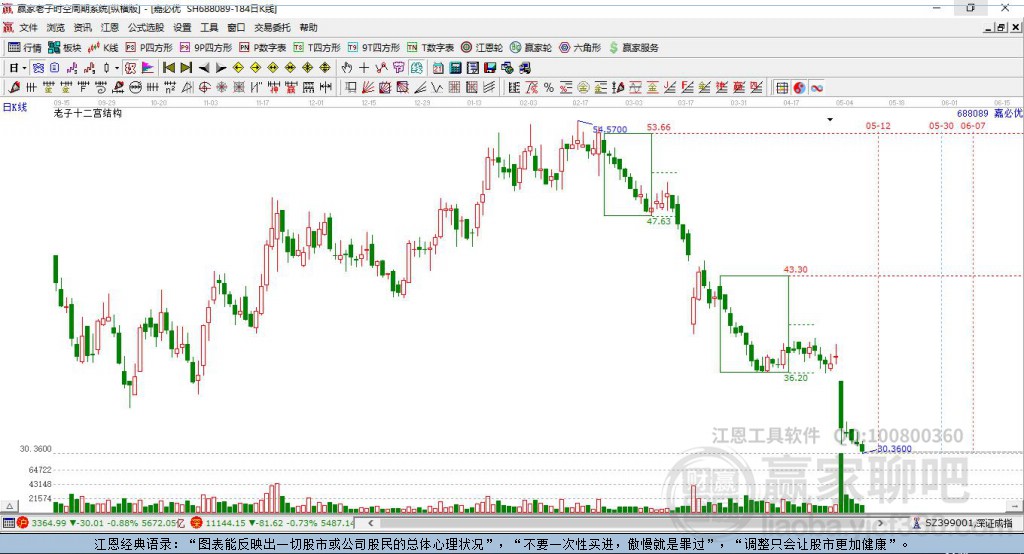Click the 老子十二宫结构 indicator label
Viewport: 1024px width, 554px height.
(x=88, y=113)
